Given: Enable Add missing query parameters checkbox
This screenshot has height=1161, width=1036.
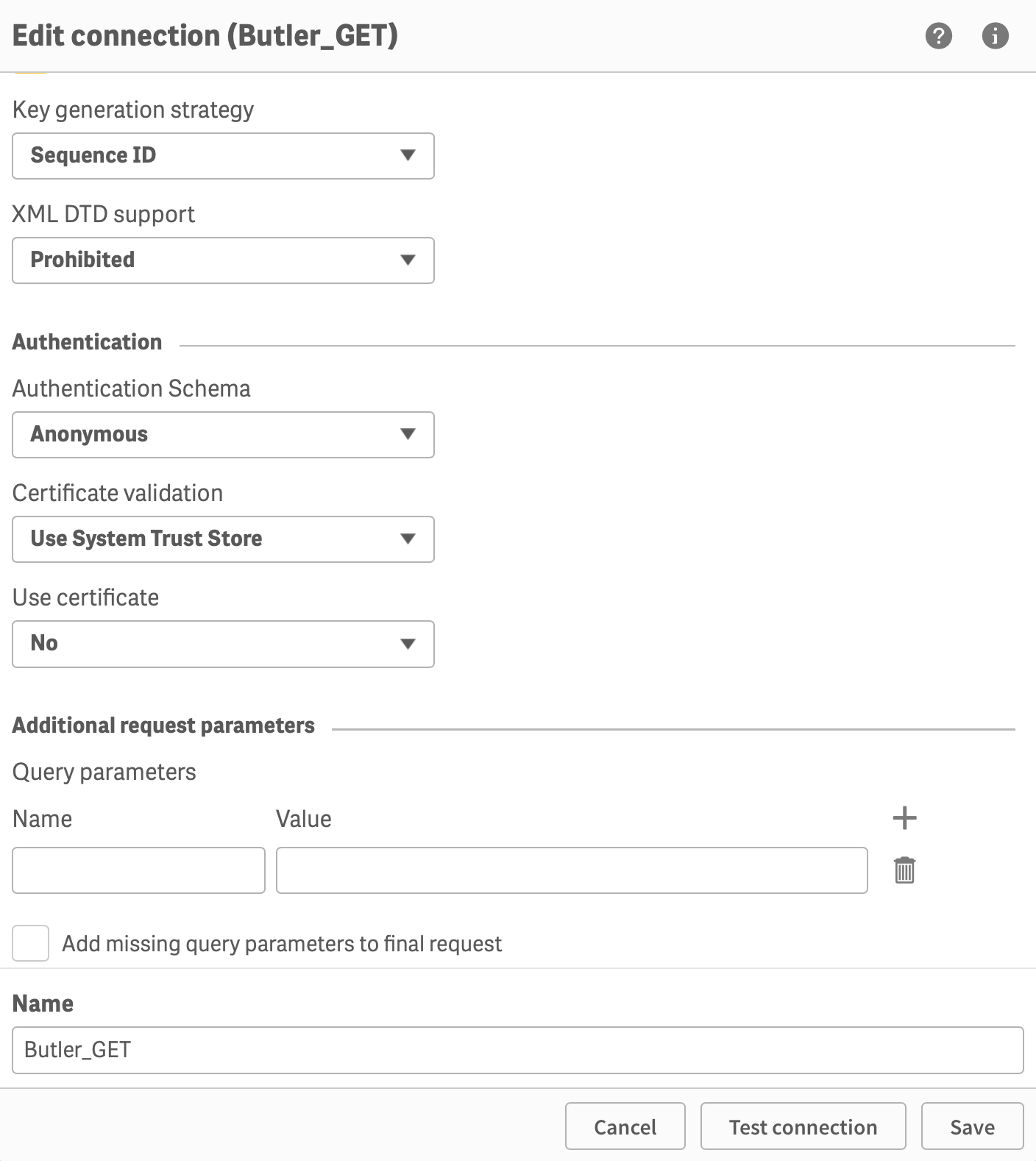Looking at the screenshot, I should (x=31, y=943).
